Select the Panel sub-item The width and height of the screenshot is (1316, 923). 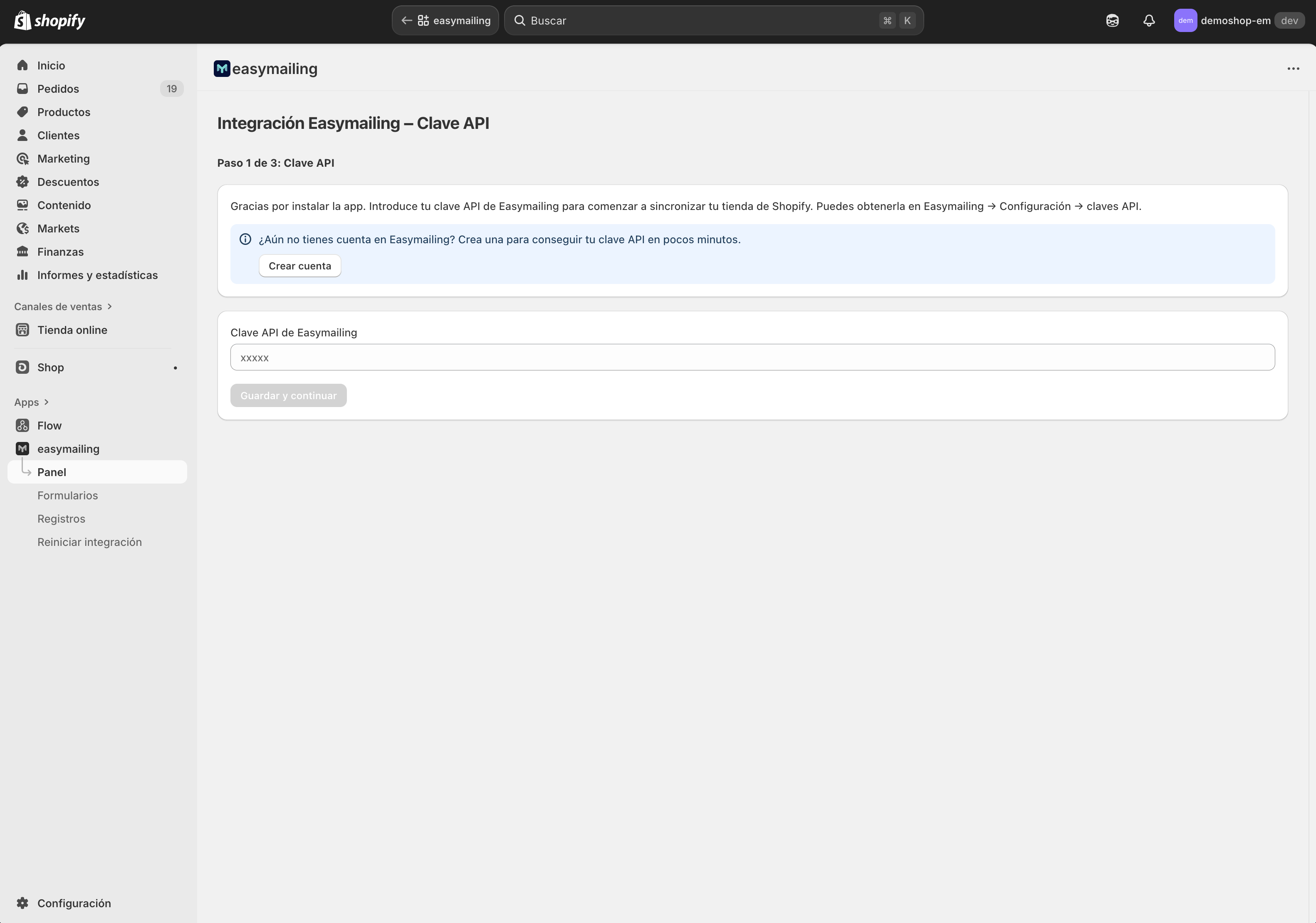(x=97, y=472)
